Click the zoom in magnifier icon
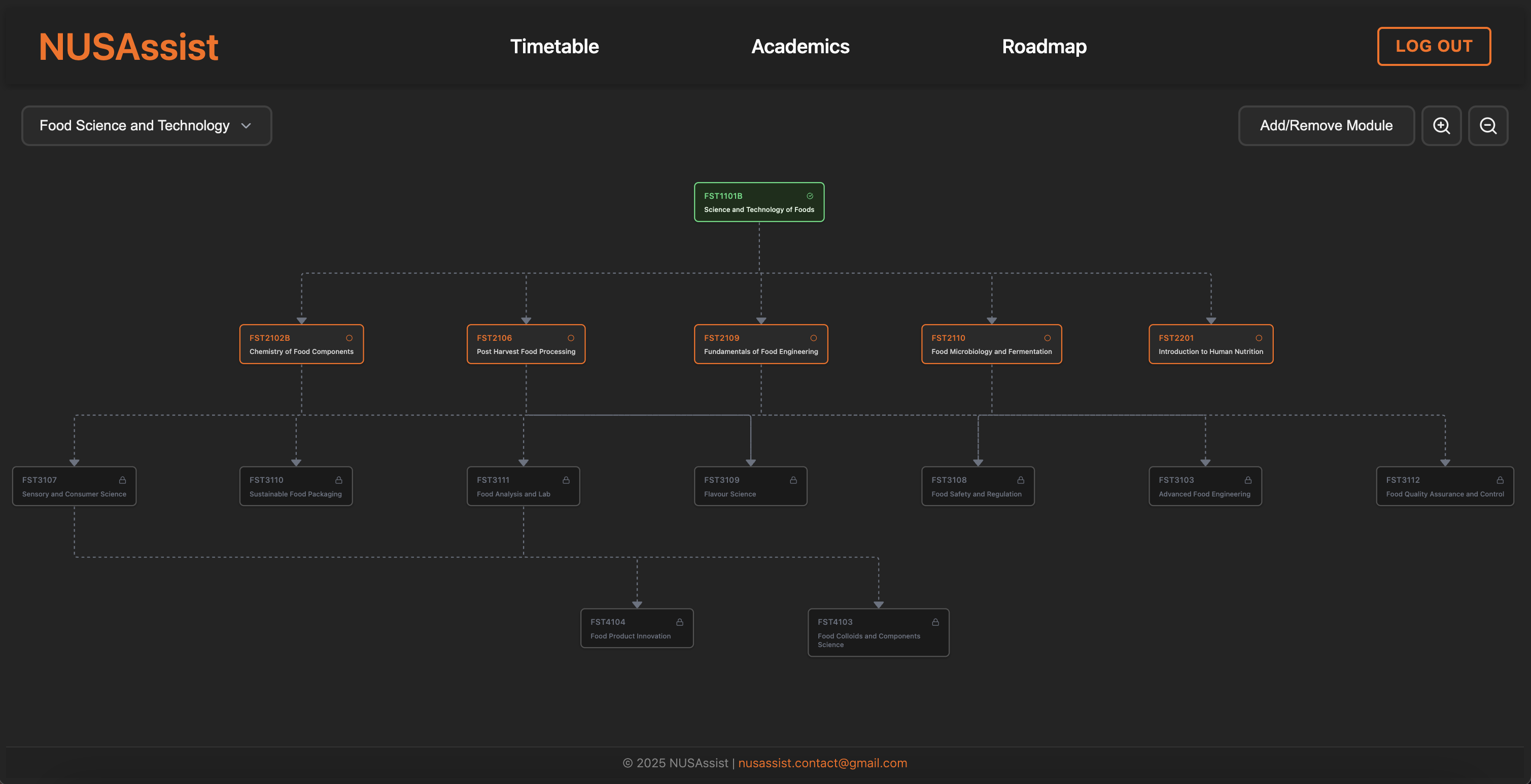 tap(1441, 125)
